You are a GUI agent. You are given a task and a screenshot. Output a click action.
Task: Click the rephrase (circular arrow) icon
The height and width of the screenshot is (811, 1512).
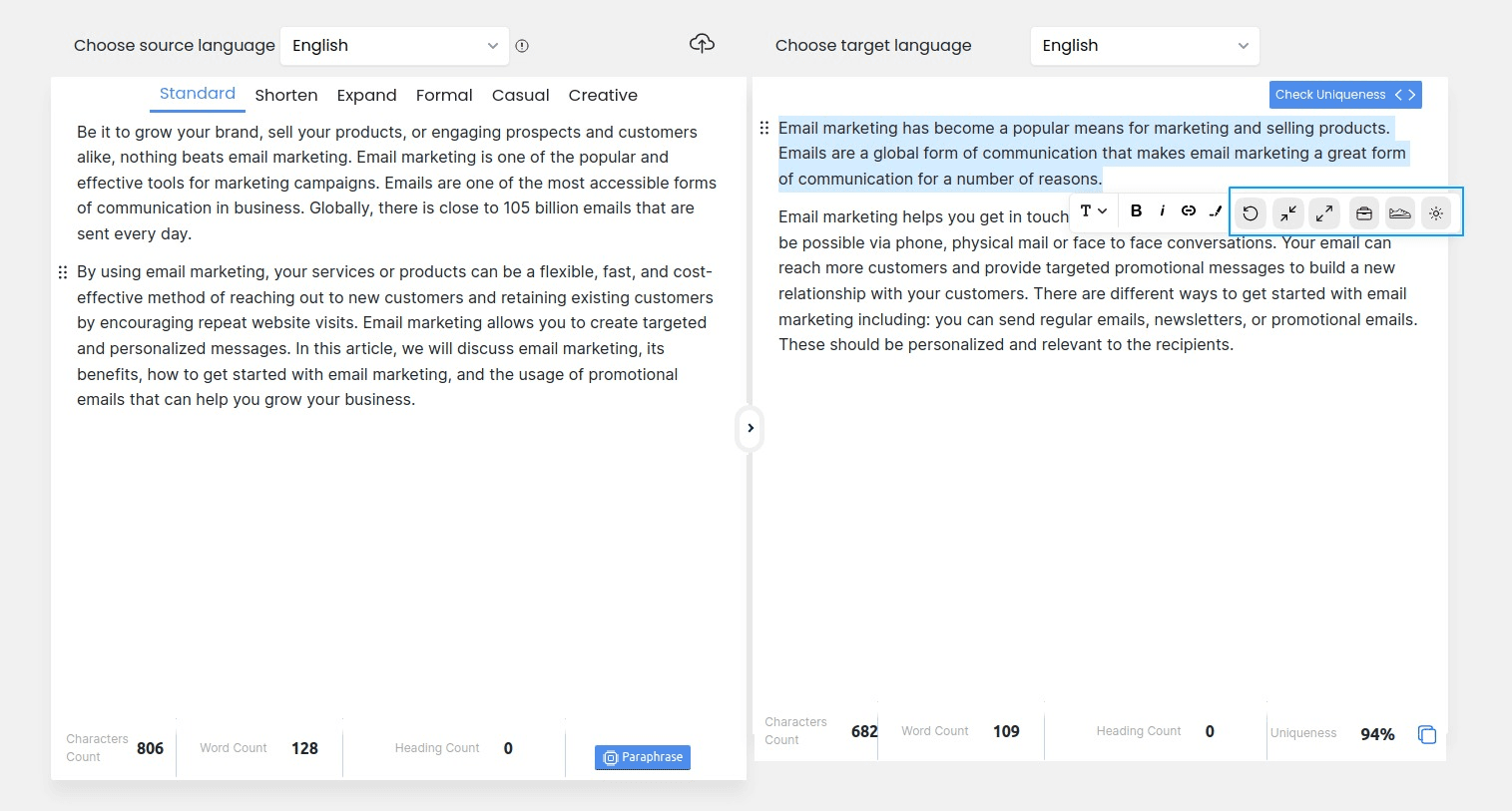(x=1250, y=213)
